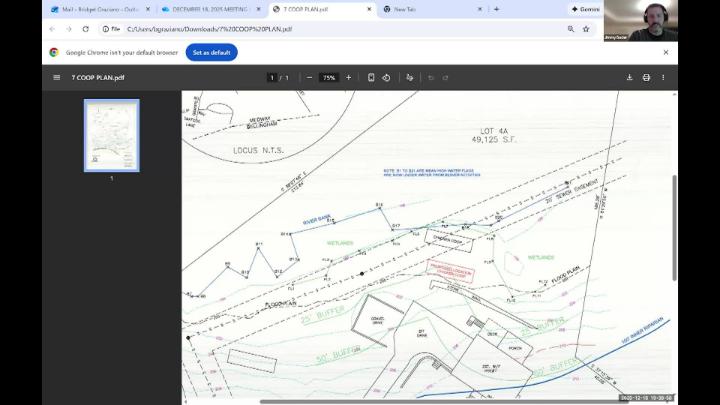Dismiss the default browser notification bar
Screen dimensions: 720x405
tap(666, 52)
